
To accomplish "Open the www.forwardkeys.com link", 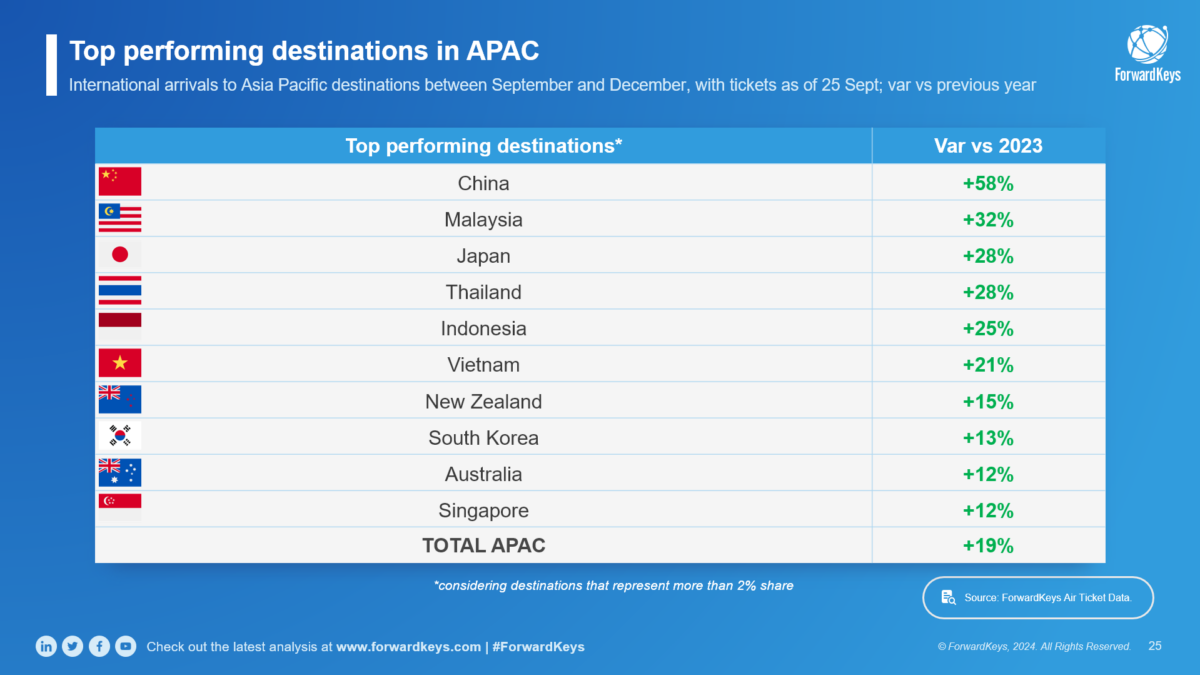I will (x=408, y=647).
